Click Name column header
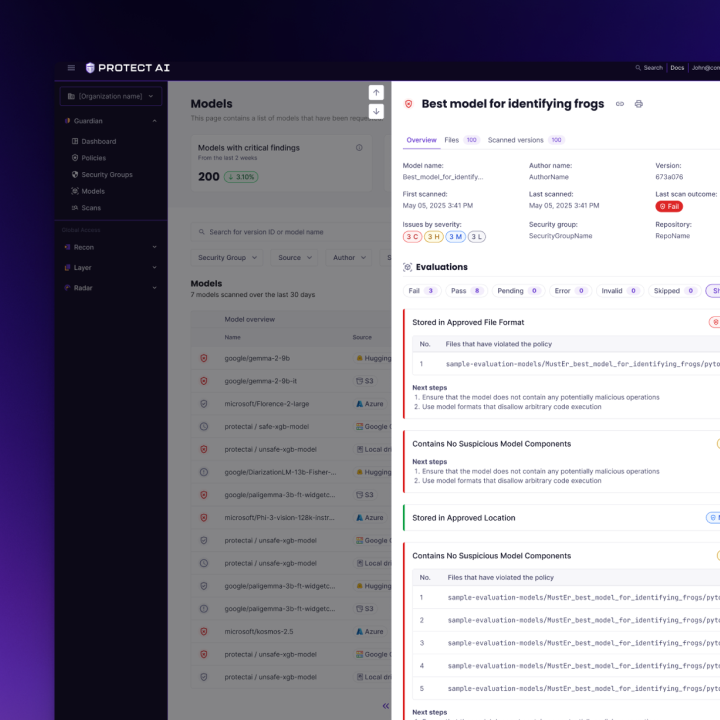Image resolution: width=720 pixels, height=720 pixels. pyautogui.click(x=232, y=338)
